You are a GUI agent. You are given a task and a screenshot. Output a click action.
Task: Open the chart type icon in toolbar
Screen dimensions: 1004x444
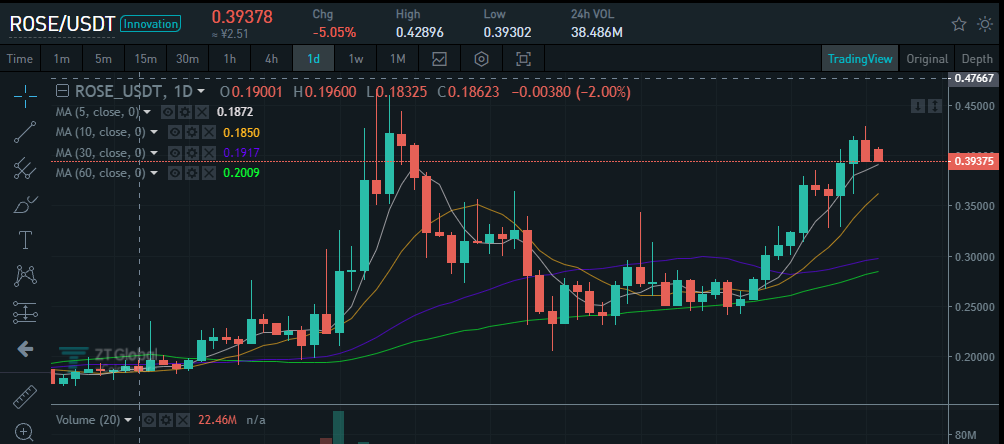439,59
